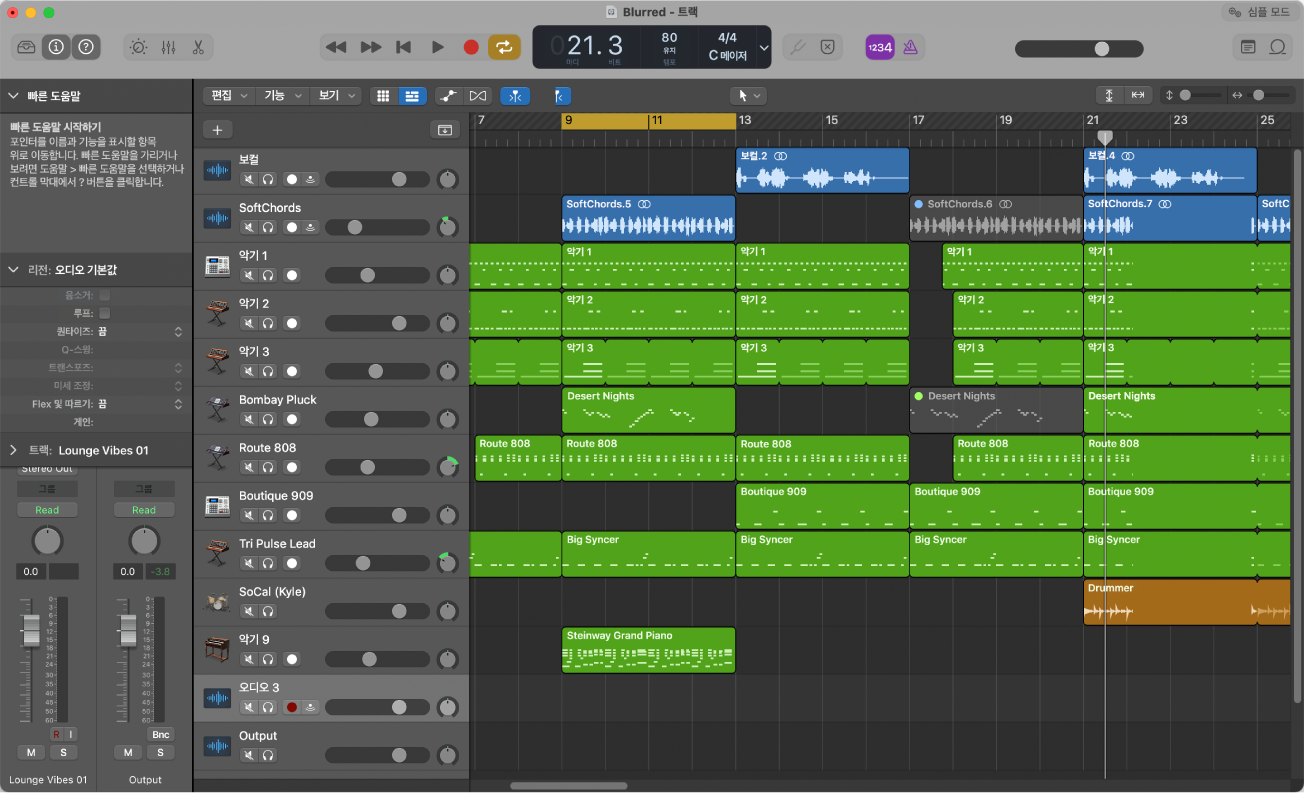Screen dimensions: 1306x793
Task: Click the metronome icon
Action: click(910, 47)
